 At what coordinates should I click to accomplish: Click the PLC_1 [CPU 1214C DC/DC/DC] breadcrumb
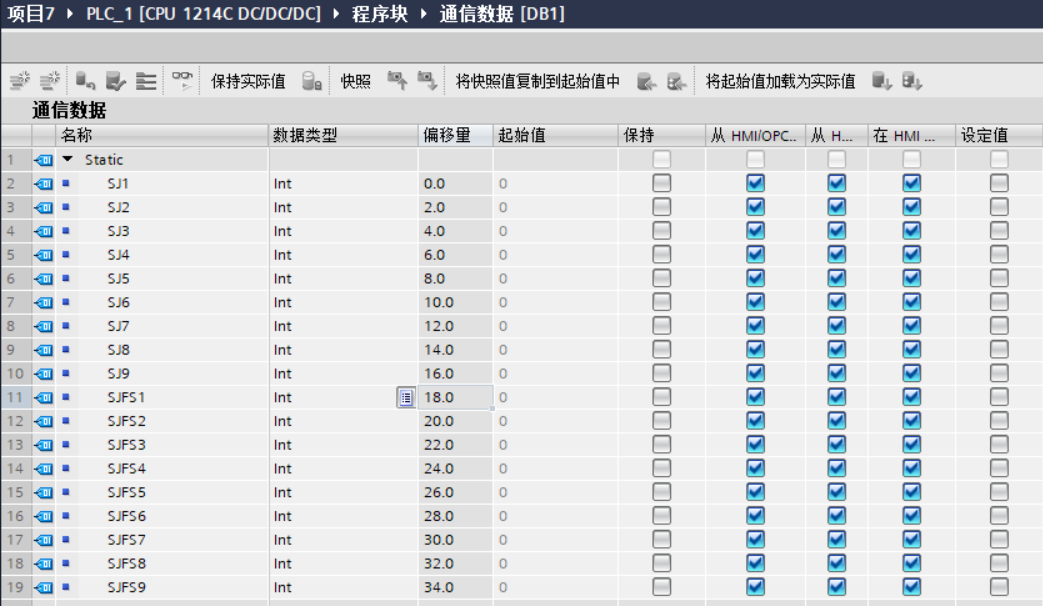click(203, 13)
